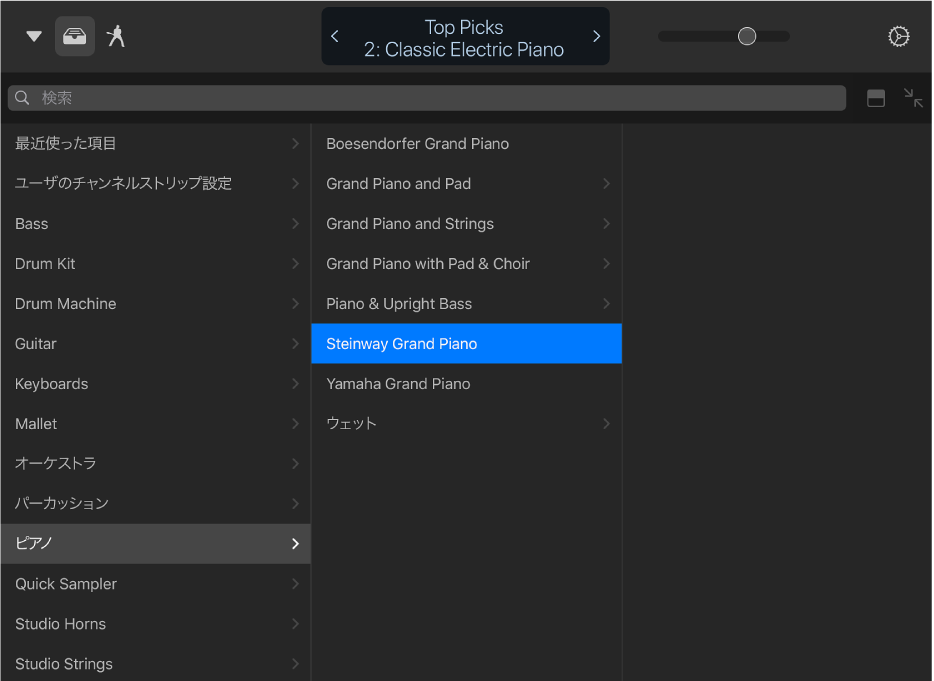Viewport: 934px width, 681px height.
Task: Choose Boesendorfer Grand Piano patch
Action: tap(467, 144)
